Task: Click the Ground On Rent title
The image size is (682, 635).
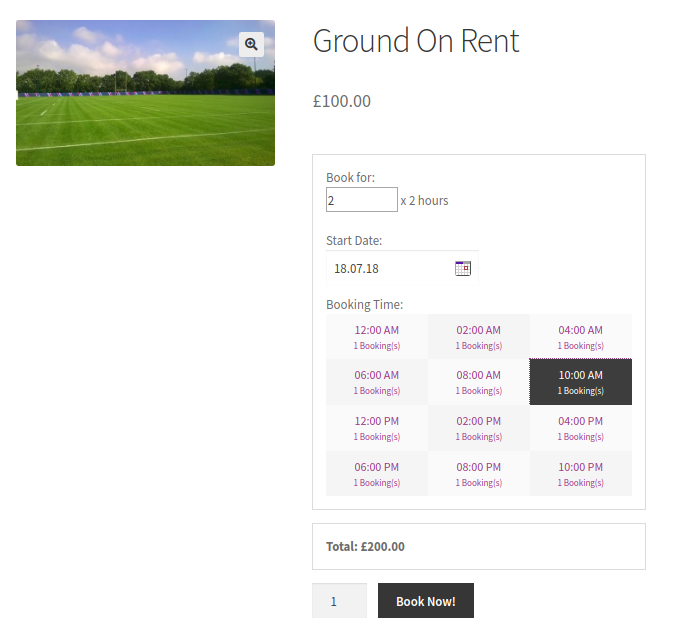Action: pyautogui.click(x=416, y=40)
